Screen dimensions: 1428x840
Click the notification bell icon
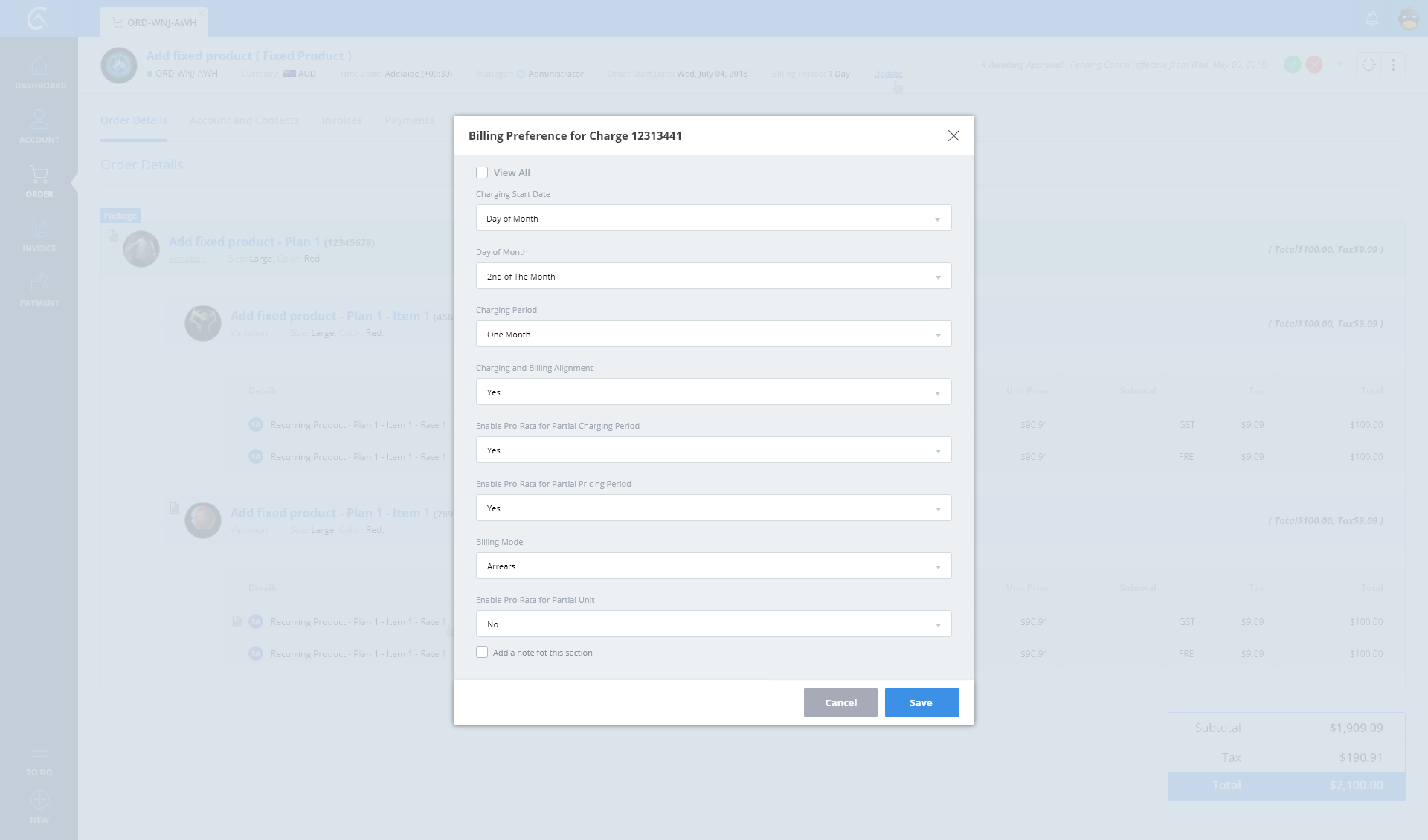pyautogui.click(x=1372, y=19)
